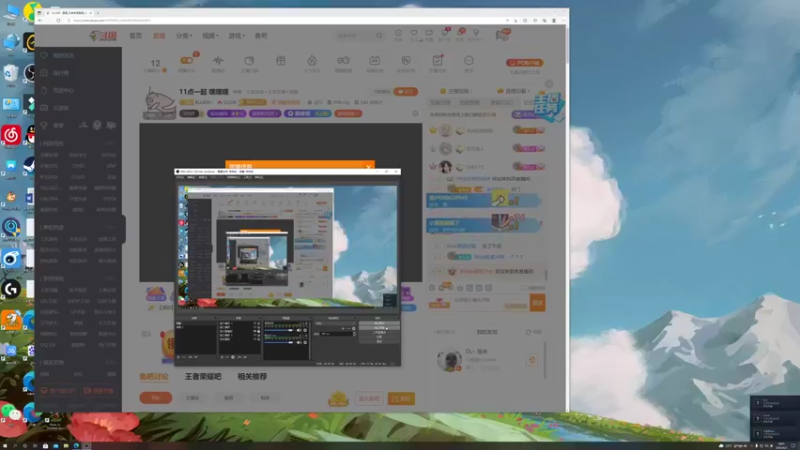Click the ranking list icon in the dark sidebar
Viewport: 800px width, 450px height.
point(44,73)
